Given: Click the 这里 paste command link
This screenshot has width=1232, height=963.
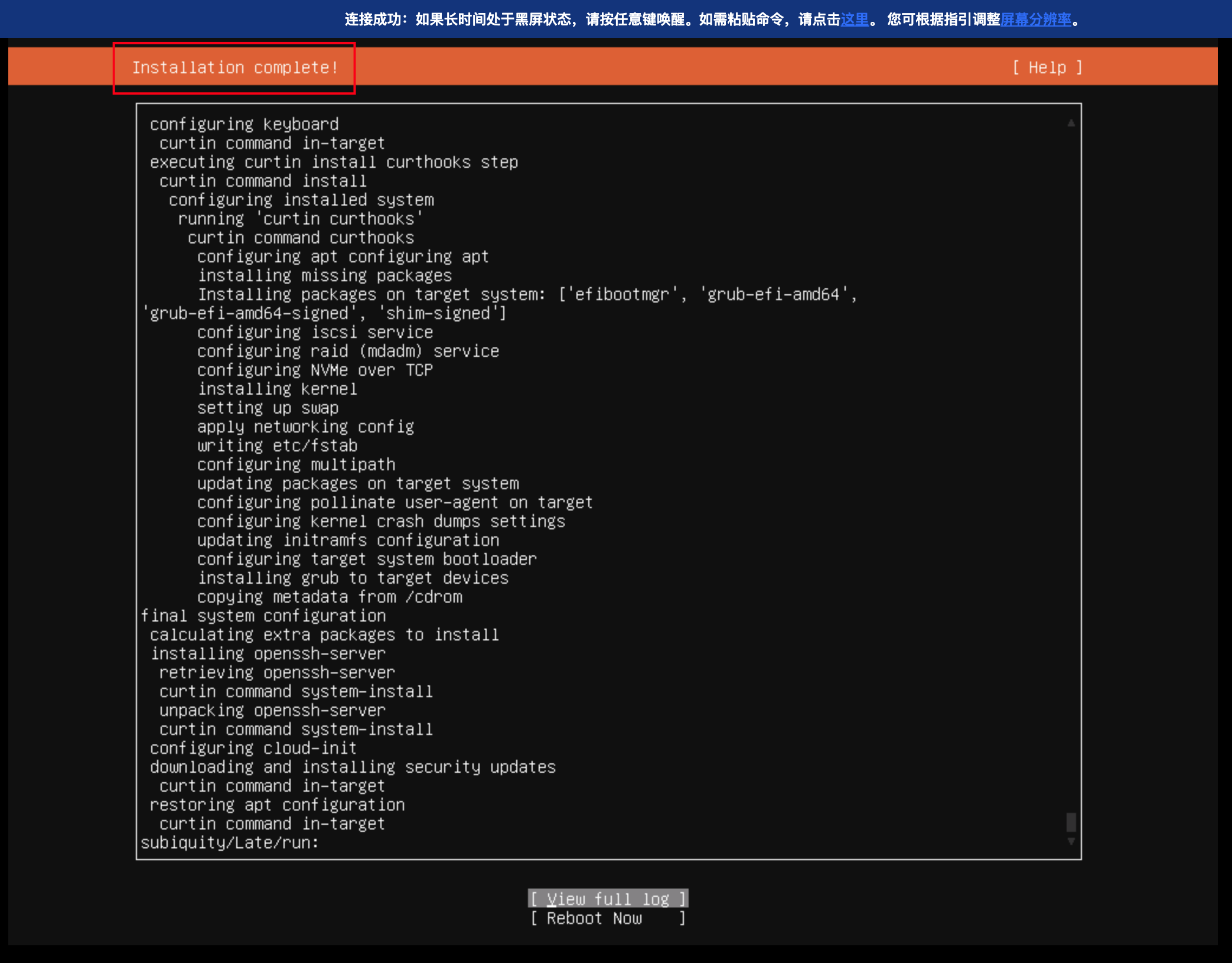Looking at the screenshot, I should tap(854, 19).
